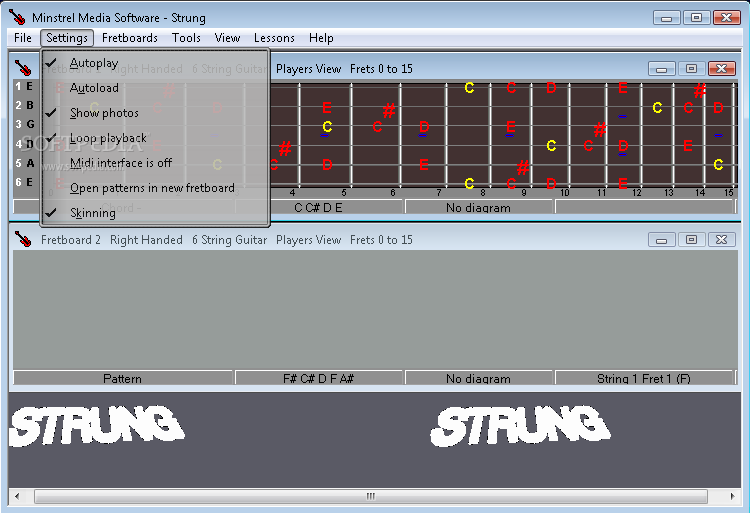
Task: Click yellow C note on string 2 fret 13
Action: (657, 108)
